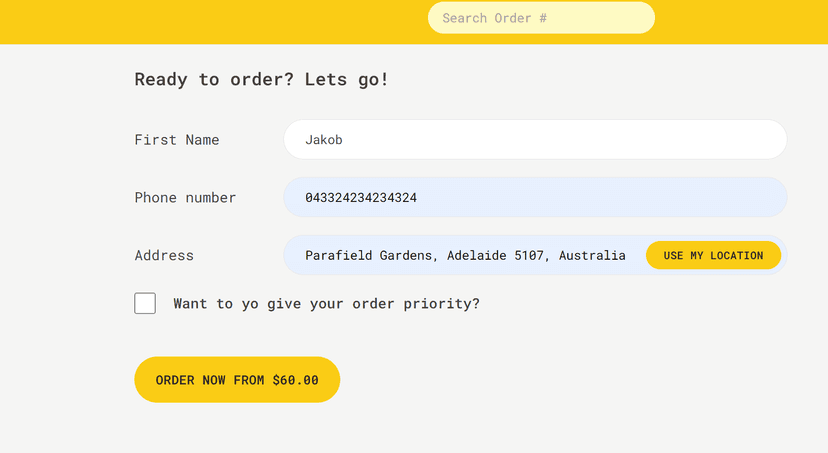Submit with ORDER NOW FROM $60.00 button

(x=237, y=380)
